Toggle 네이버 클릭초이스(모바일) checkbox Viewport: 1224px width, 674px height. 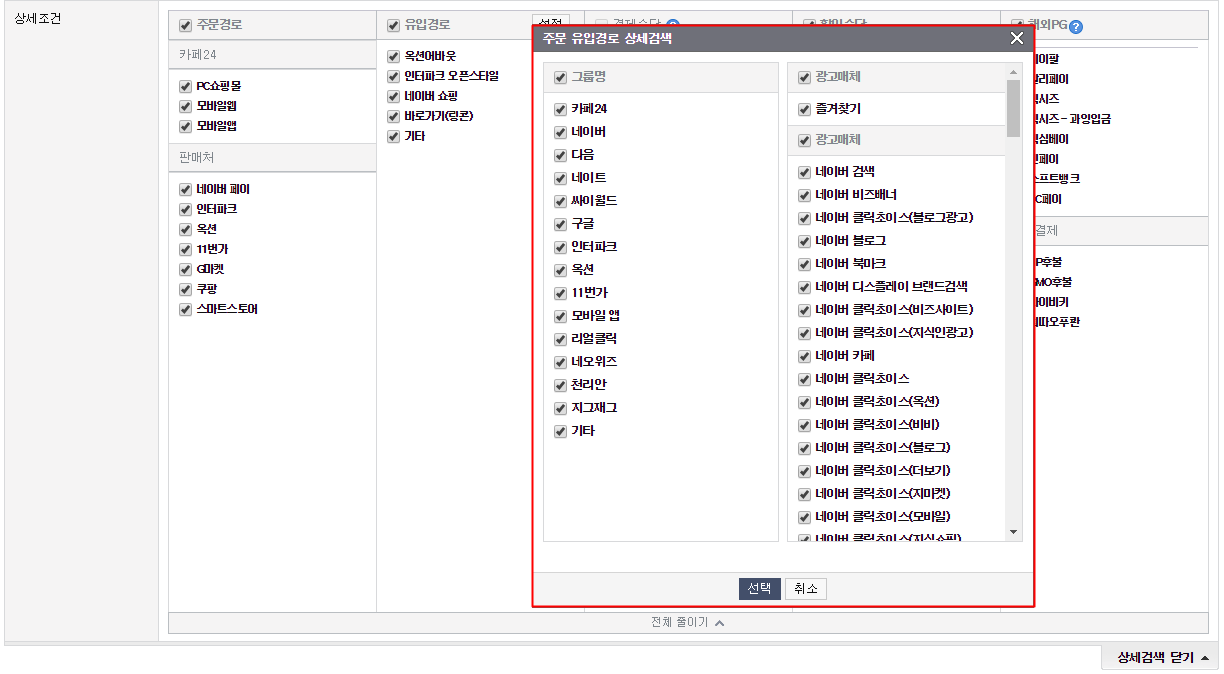pyautogui.click(x=804, y=517)
